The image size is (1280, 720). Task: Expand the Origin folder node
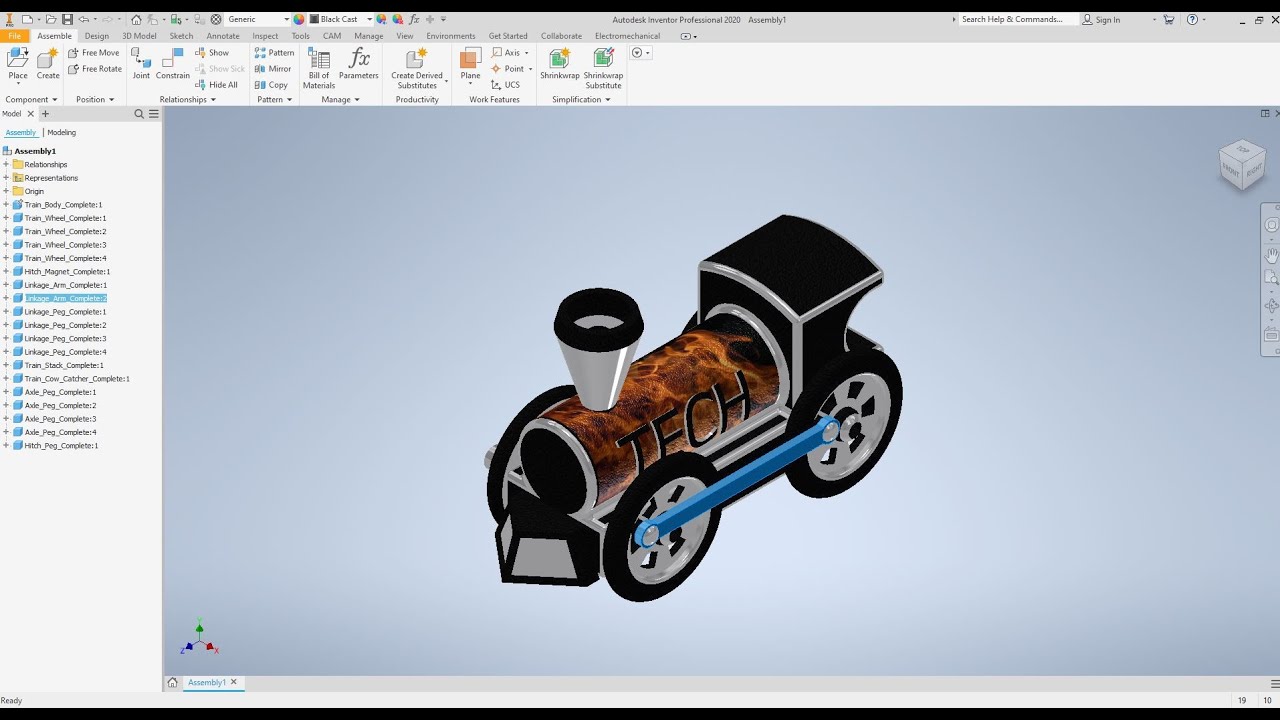click(x=6, y=191)
